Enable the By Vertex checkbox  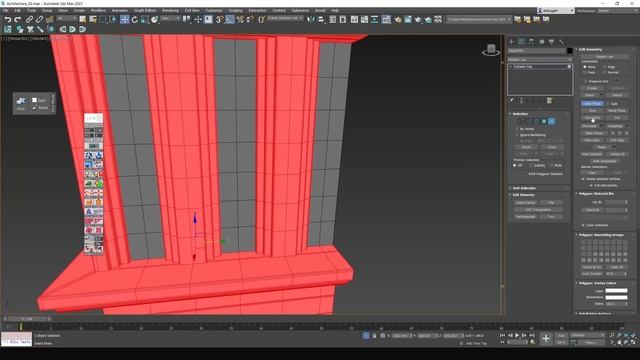tap(517, 129)
